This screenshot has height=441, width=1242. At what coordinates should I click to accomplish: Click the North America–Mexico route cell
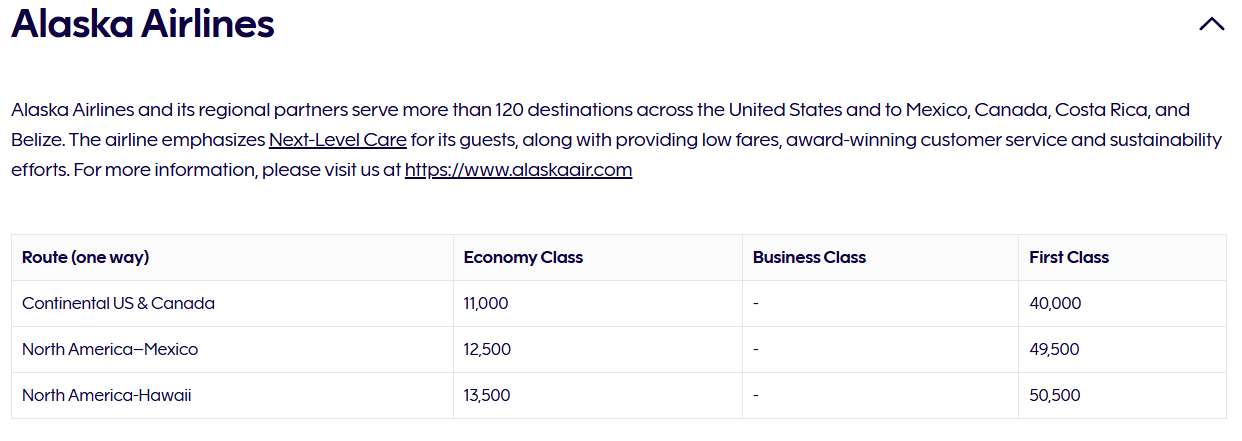tap(232, 349)
